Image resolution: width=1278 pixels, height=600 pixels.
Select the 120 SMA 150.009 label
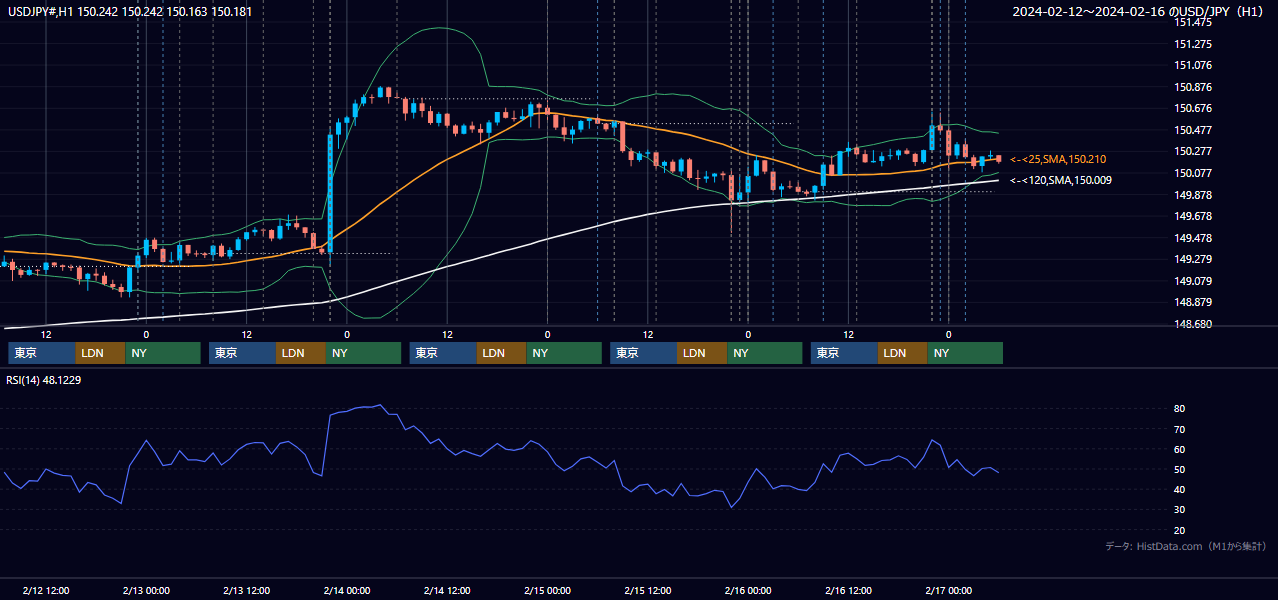click(1060, 180)
